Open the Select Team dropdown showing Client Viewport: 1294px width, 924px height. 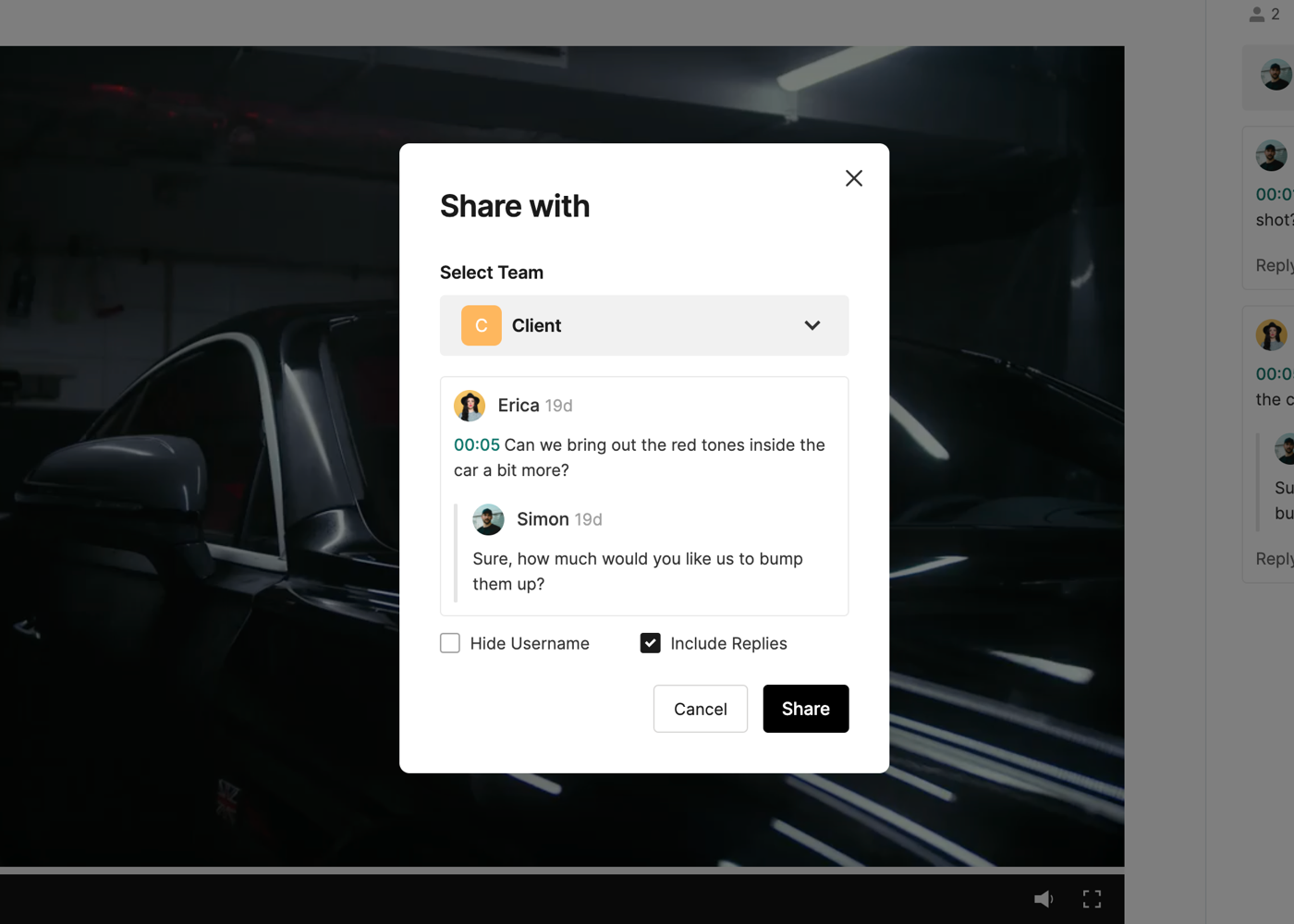tap(643, 325)
